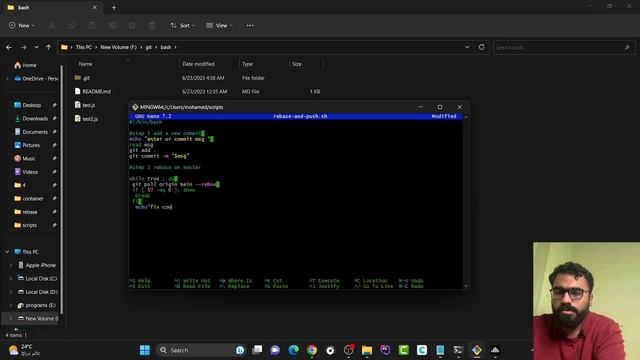Open the New item menu in File Explorer

point(22,25)
